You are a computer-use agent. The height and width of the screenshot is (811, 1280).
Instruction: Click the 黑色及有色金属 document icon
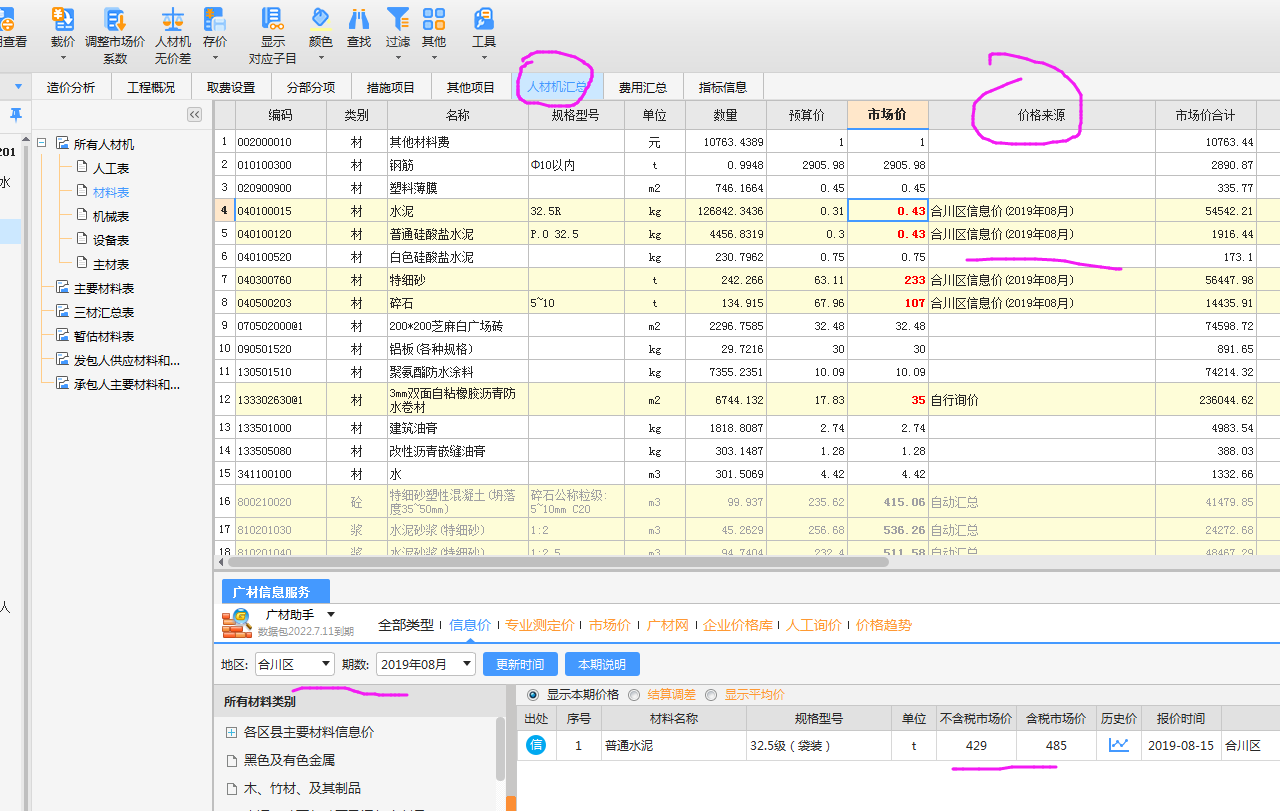[232, 760]
